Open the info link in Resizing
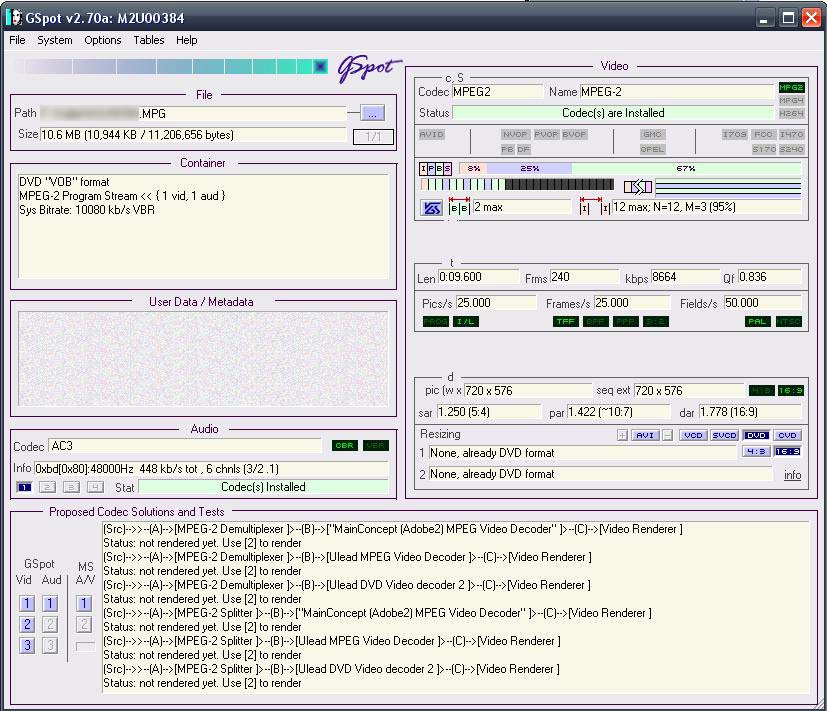827x711 pixels. [x=792, y=475]
